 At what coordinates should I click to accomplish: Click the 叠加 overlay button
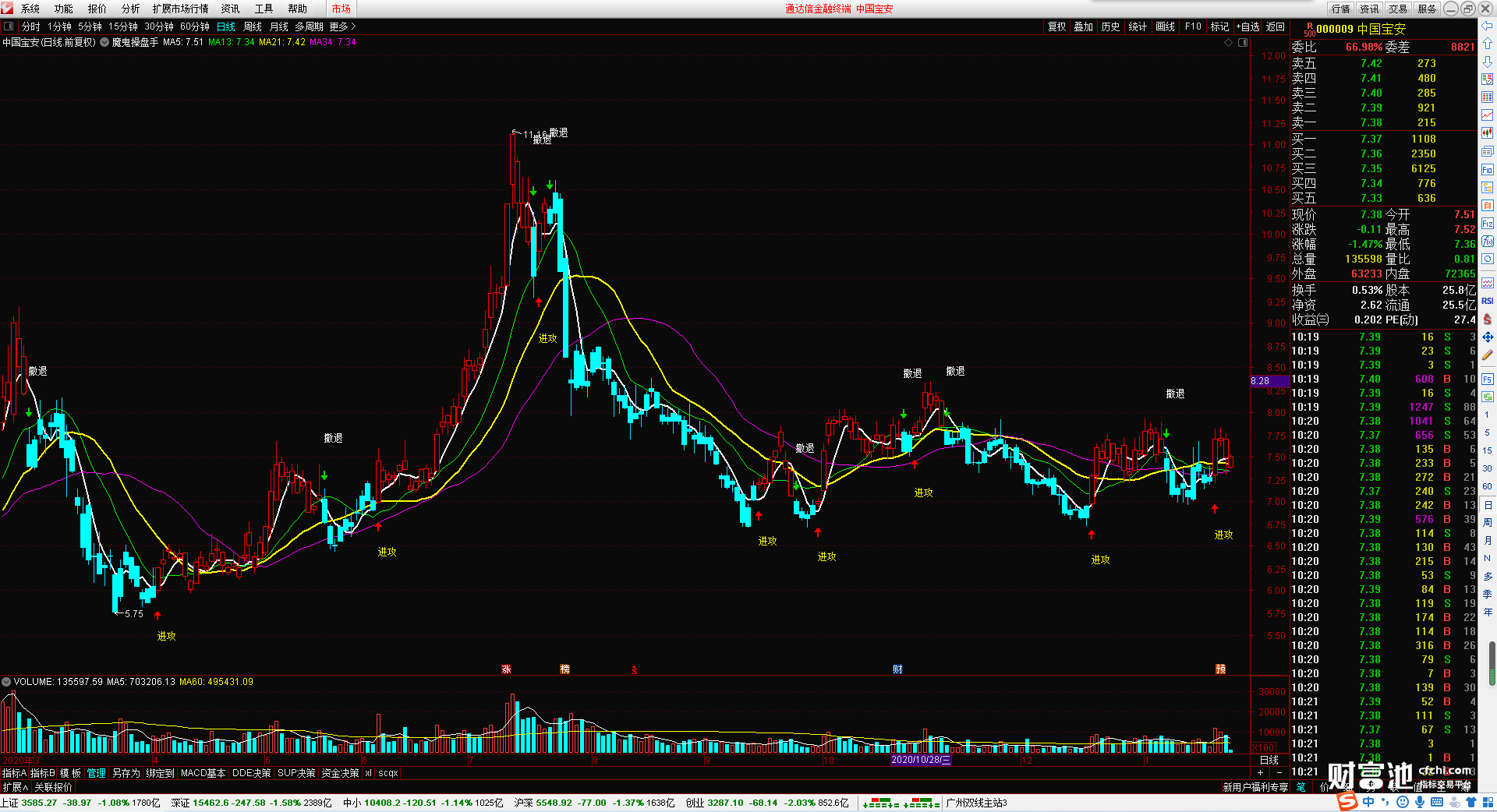tap(1084, 26)
